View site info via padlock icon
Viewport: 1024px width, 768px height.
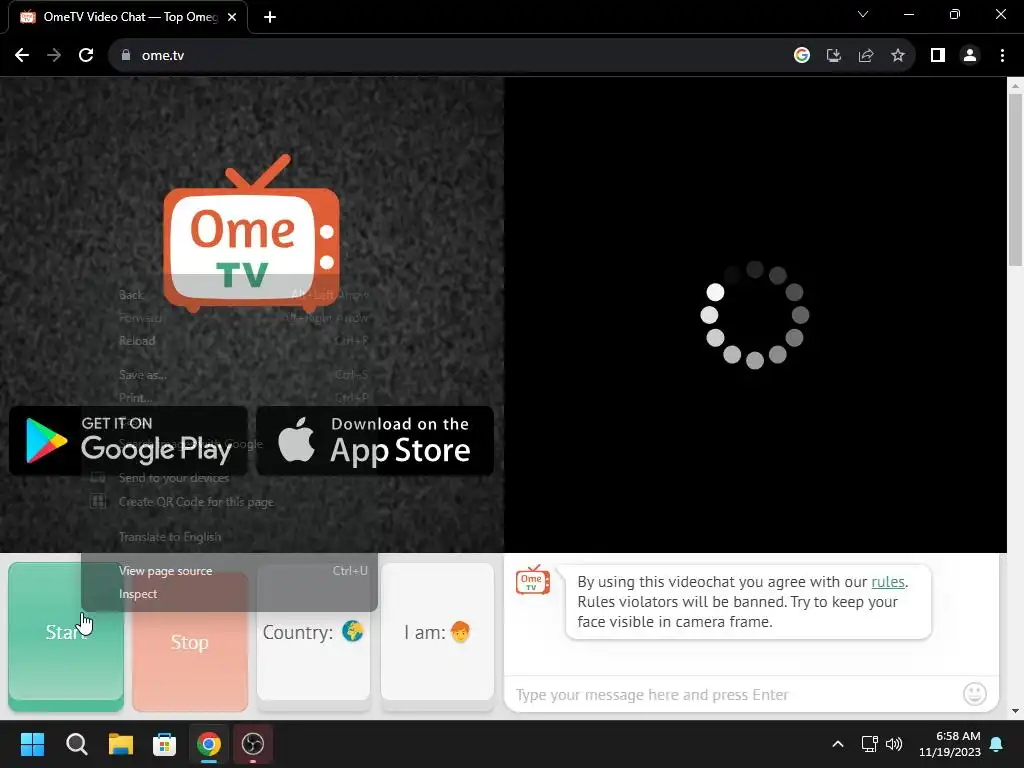tap(126, 56)
